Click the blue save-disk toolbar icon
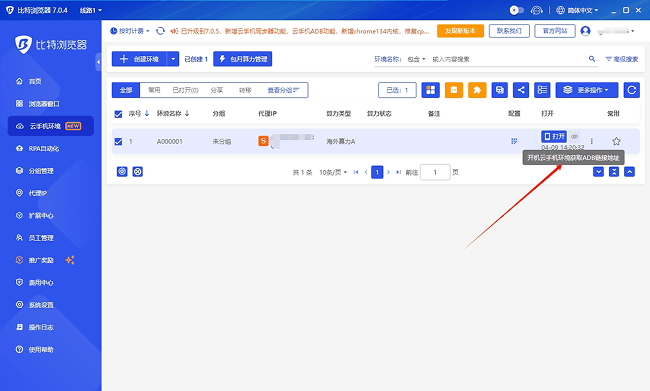This screenshot has width=650, height=391. [500, 90]
